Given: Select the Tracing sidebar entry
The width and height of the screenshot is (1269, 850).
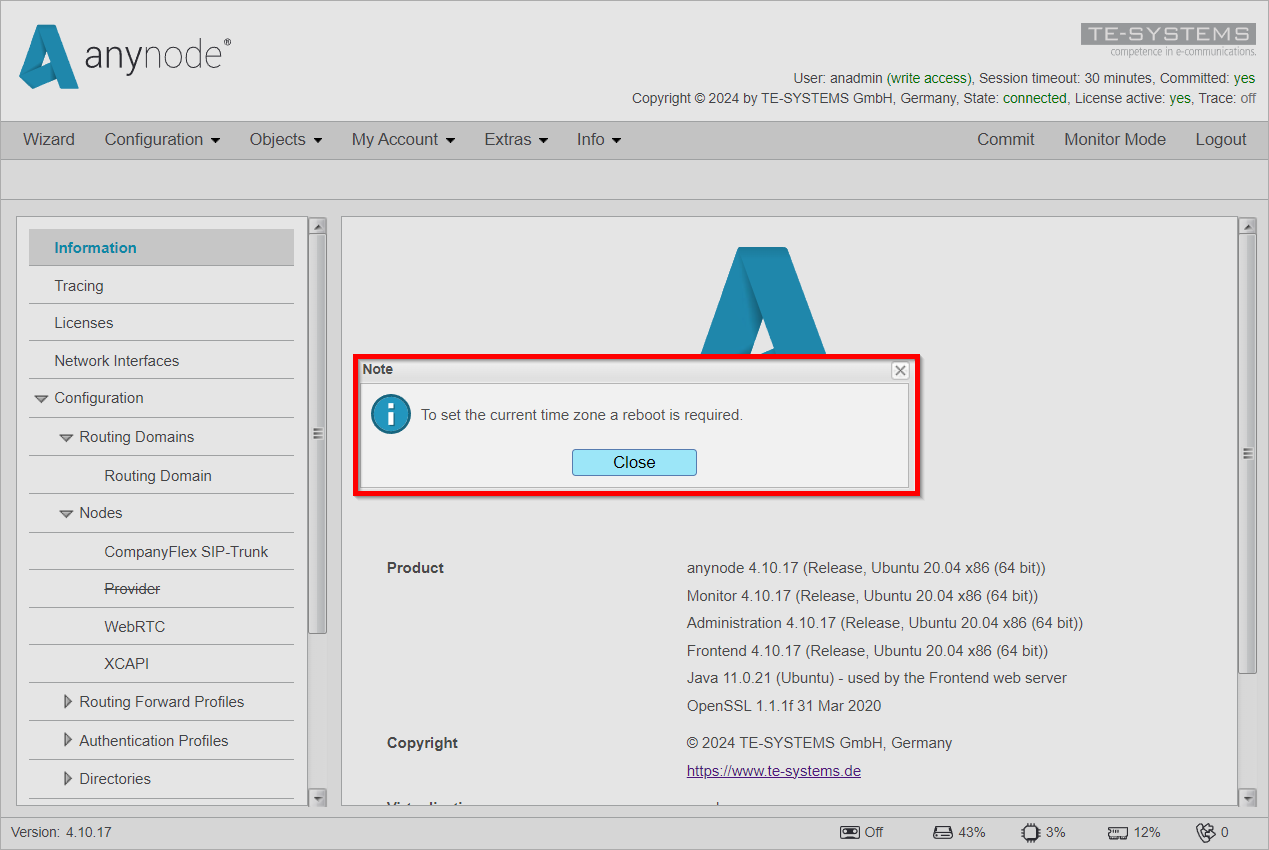Looking at the screenshot, I should click(78, 285).
